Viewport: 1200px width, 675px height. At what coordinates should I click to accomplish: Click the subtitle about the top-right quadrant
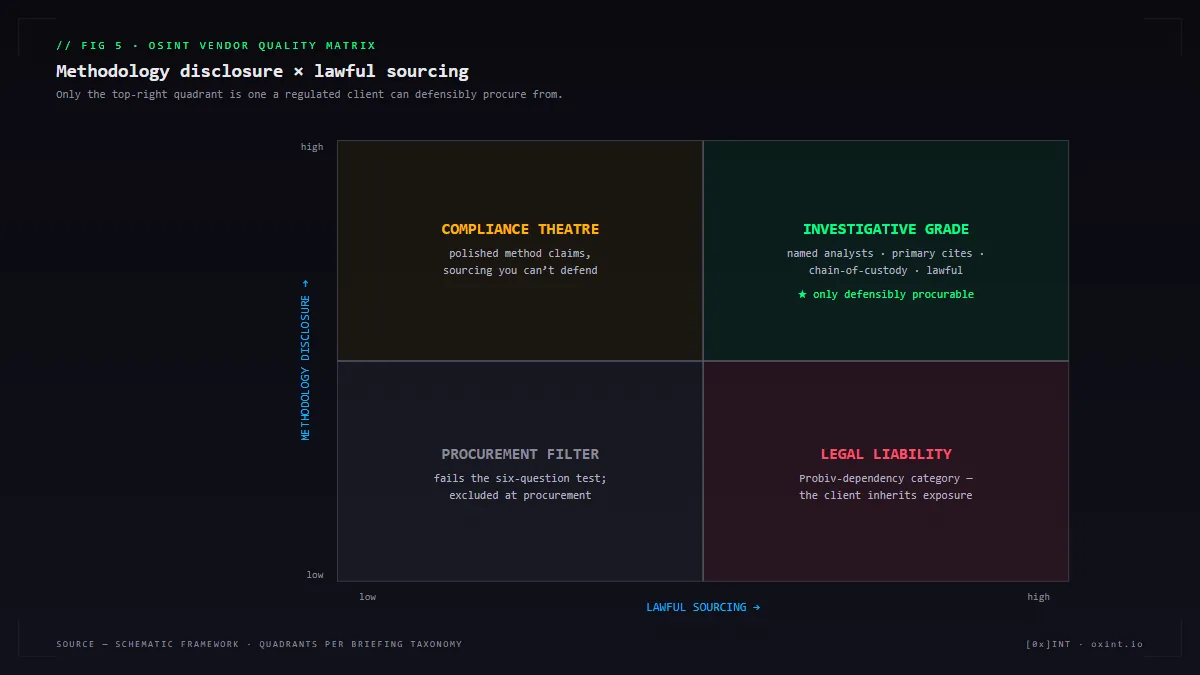tap(310, 95)
